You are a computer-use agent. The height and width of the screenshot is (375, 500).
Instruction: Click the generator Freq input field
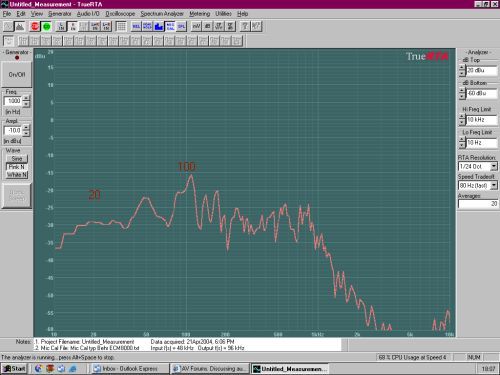(13, 101)
